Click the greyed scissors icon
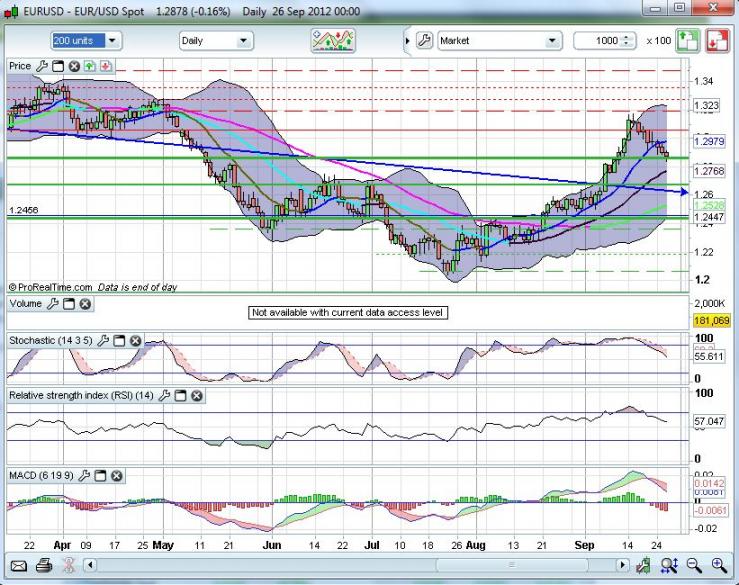Screen dimensions: 739x585 (x=69, y=565)
